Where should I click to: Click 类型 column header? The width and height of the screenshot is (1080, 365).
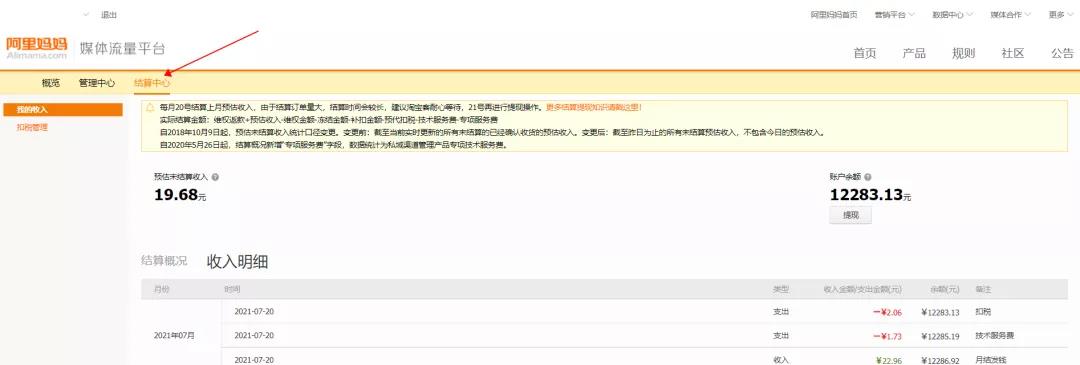point(780,289)
